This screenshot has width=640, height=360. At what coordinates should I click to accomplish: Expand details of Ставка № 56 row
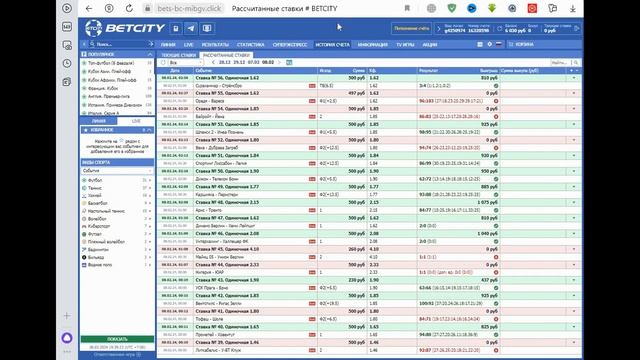click(573, 78)
